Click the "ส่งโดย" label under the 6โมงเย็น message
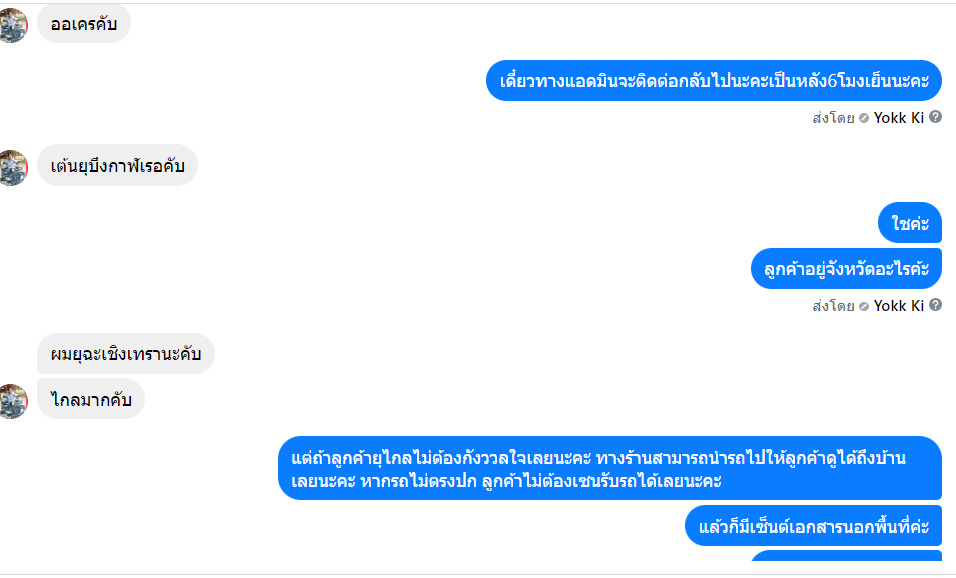 coord(833,117)
